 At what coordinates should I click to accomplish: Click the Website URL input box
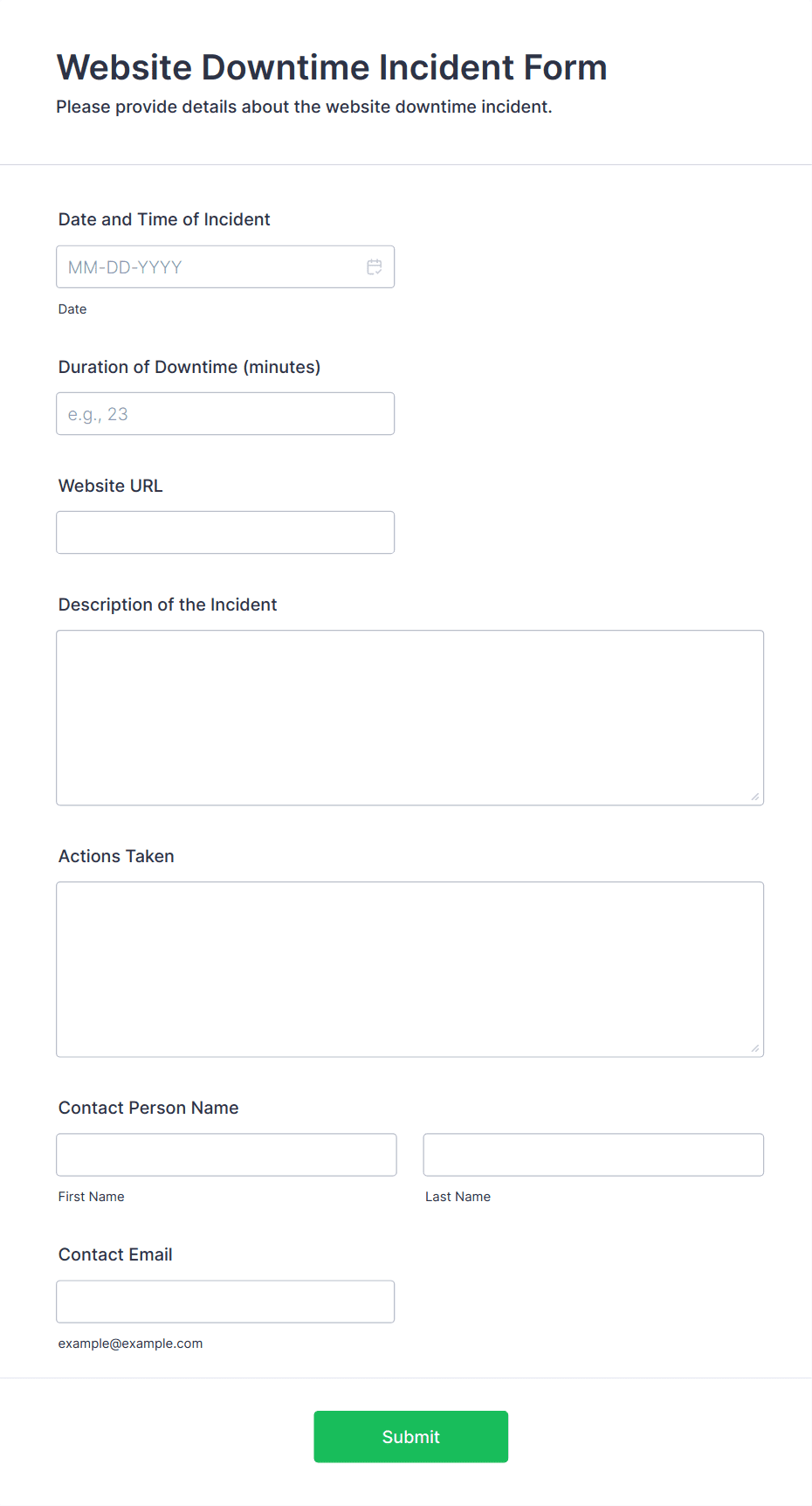click(225, 533)
